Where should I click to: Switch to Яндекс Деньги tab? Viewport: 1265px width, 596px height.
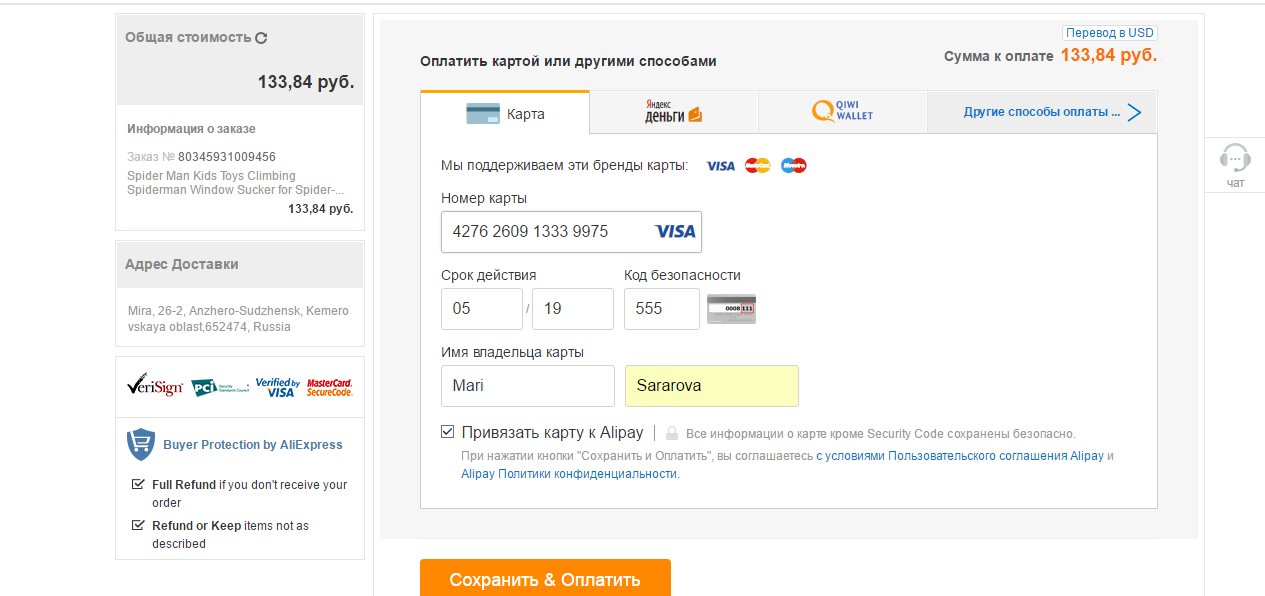674,112
